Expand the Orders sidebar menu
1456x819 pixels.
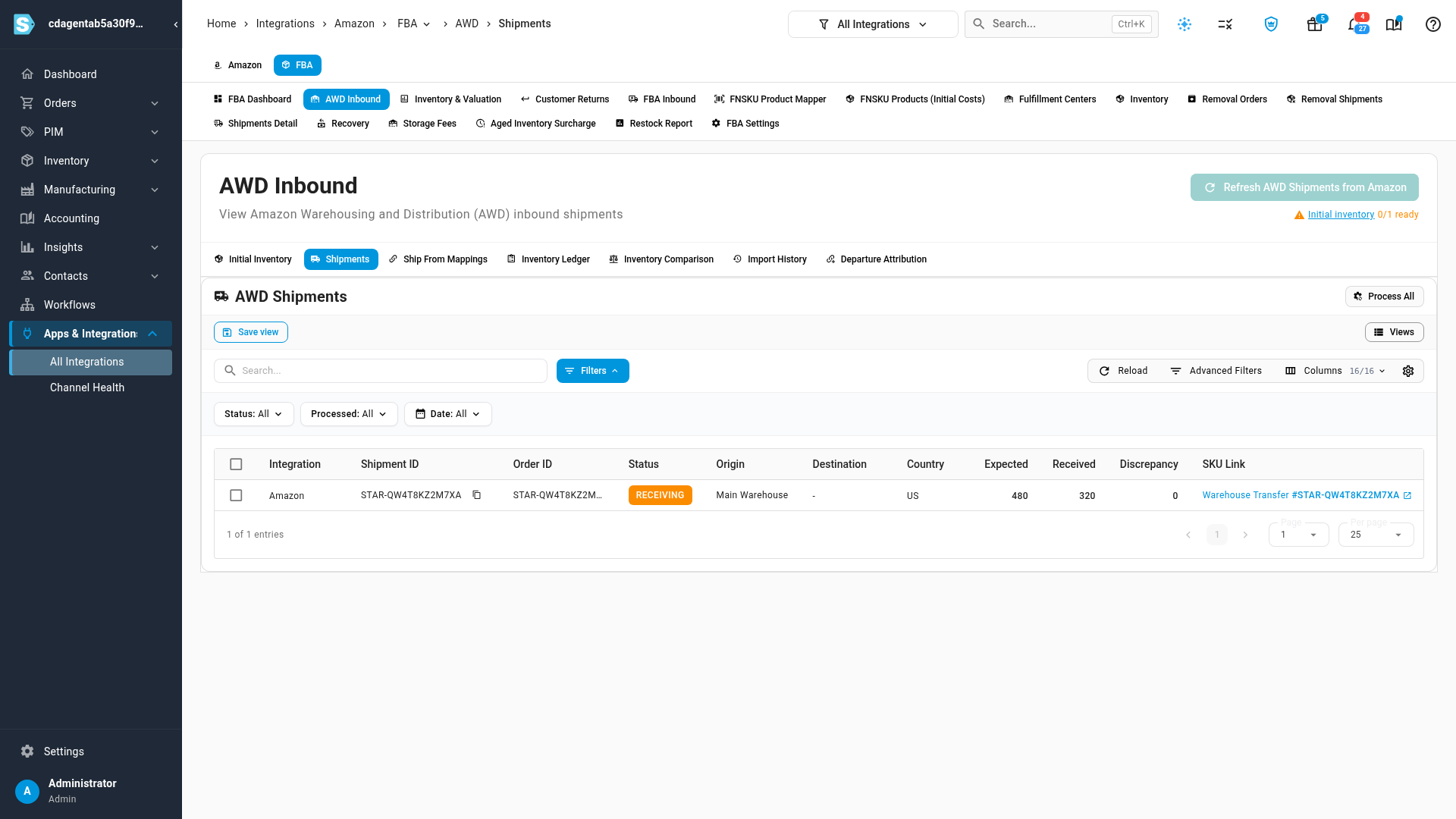click(91, 103)
